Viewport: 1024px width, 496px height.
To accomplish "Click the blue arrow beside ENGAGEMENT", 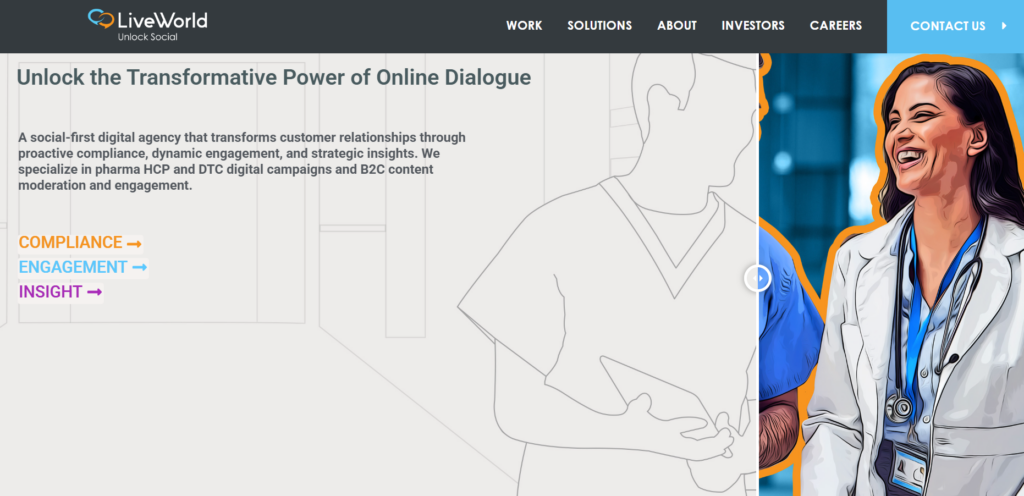I will [x=139, y=268].
